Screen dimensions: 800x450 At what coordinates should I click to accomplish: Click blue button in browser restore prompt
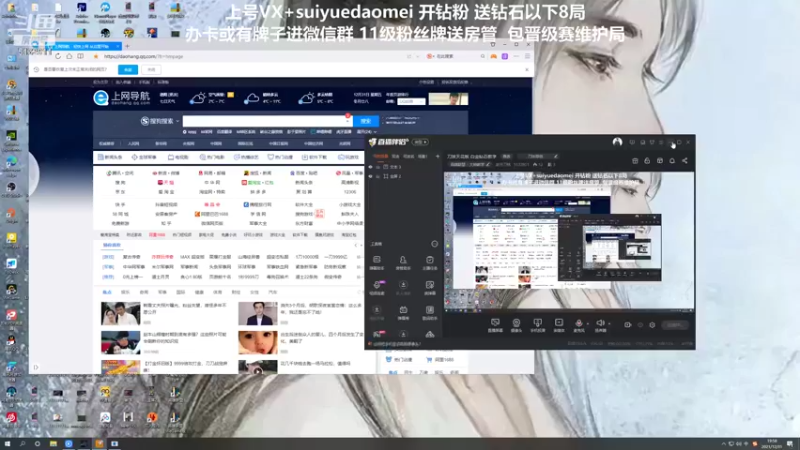tap(128, 69)
